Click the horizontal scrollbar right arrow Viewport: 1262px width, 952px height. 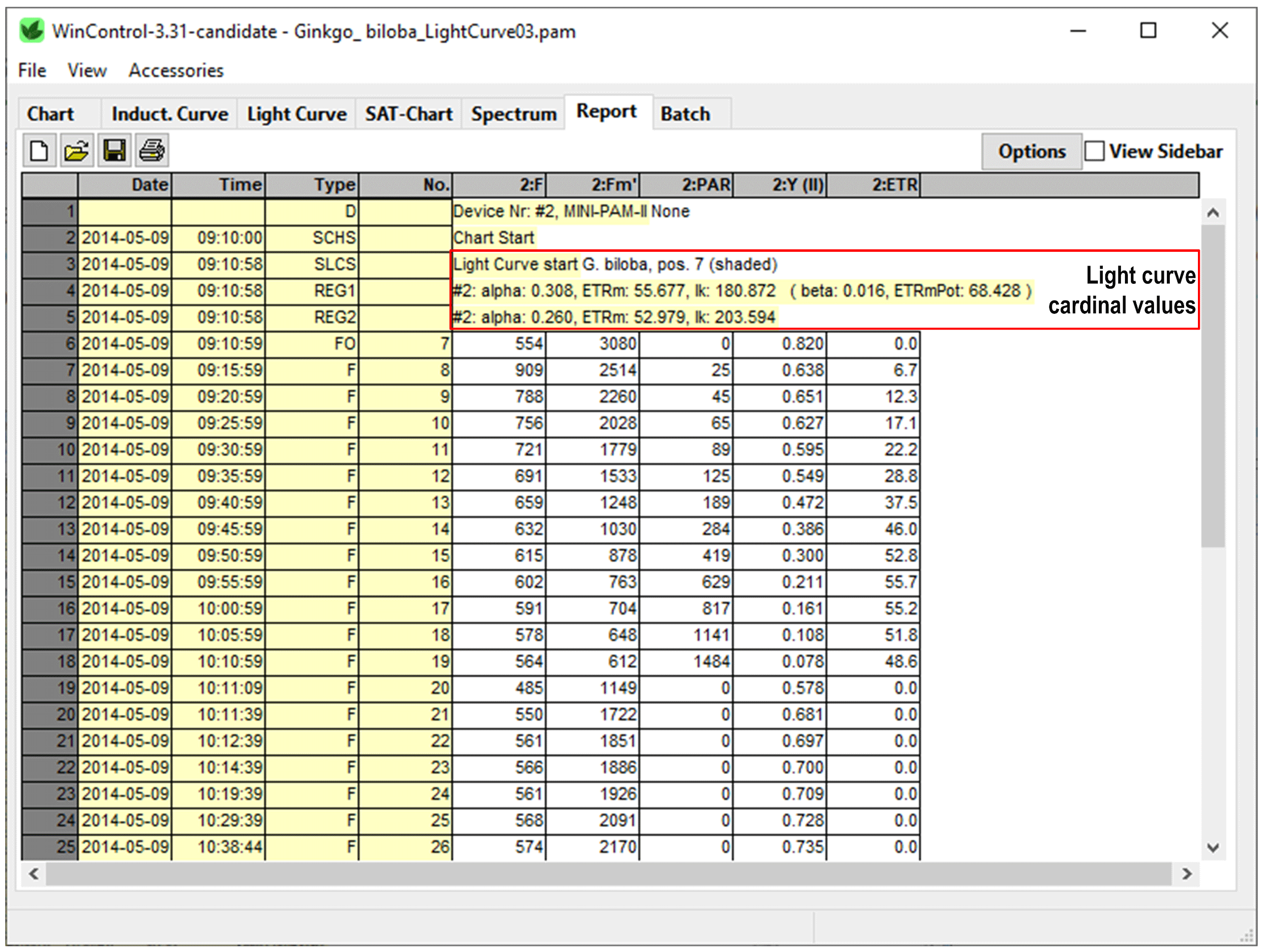pos(1187,874)
